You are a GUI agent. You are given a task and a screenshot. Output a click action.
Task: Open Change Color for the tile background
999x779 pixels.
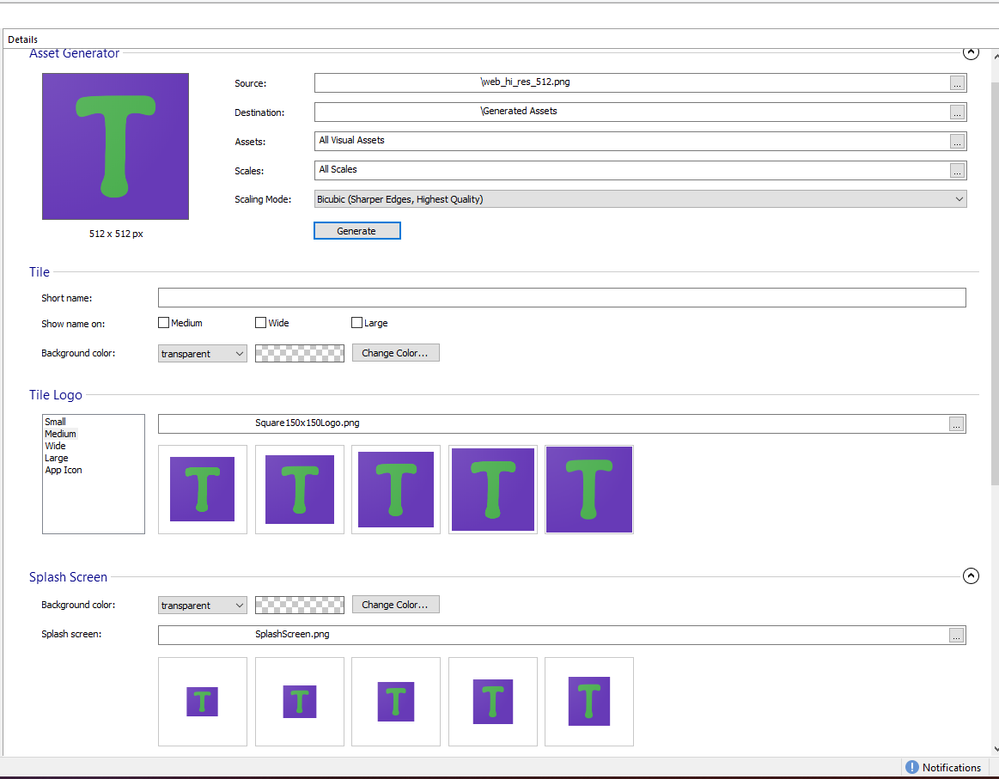click(395, 353)
